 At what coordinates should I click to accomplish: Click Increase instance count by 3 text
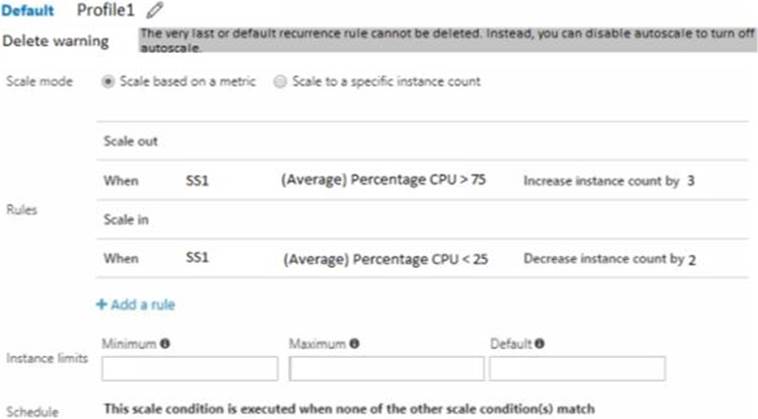click(x=608, y=180)
